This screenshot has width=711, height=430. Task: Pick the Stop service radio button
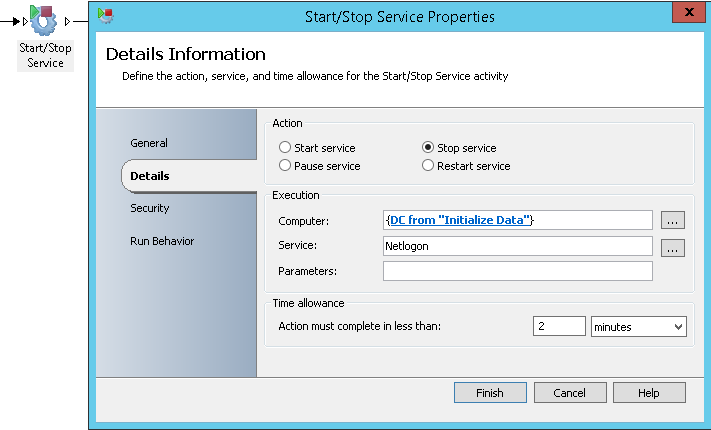click(459, 147)
